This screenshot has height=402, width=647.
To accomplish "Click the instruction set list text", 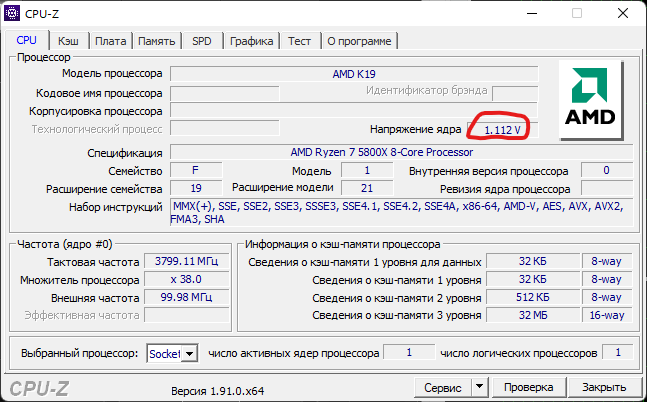I will (x=401, y=212).
